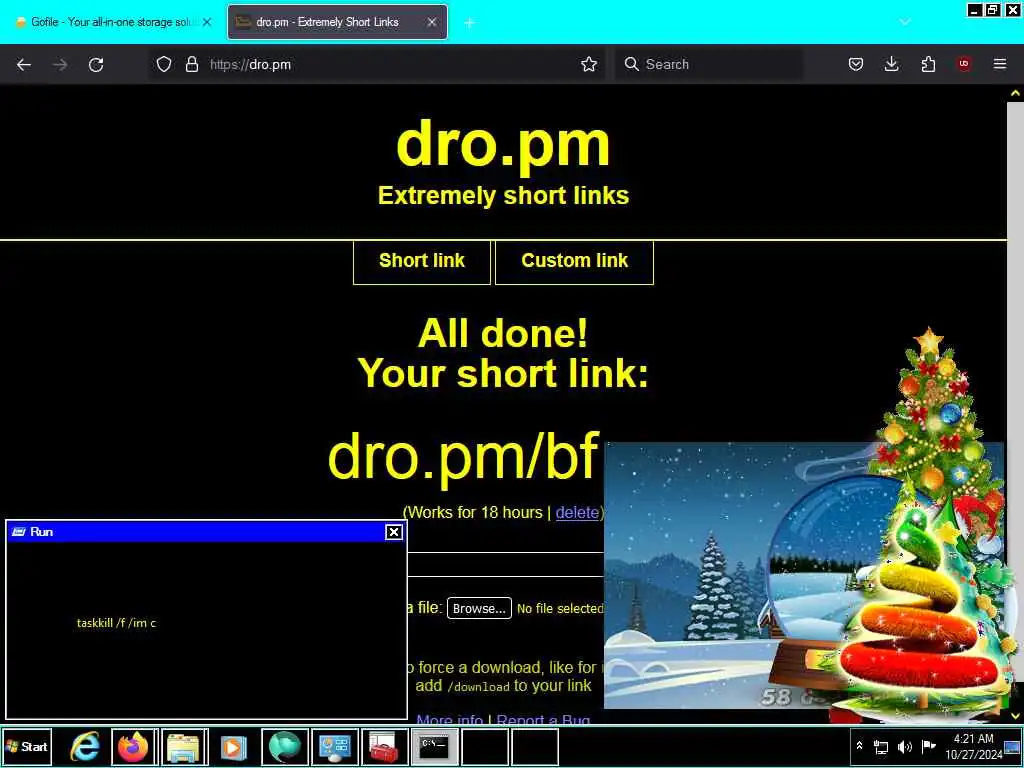
Task: Click the red toolbox taskbar icon
Action: tap(384, 746)
